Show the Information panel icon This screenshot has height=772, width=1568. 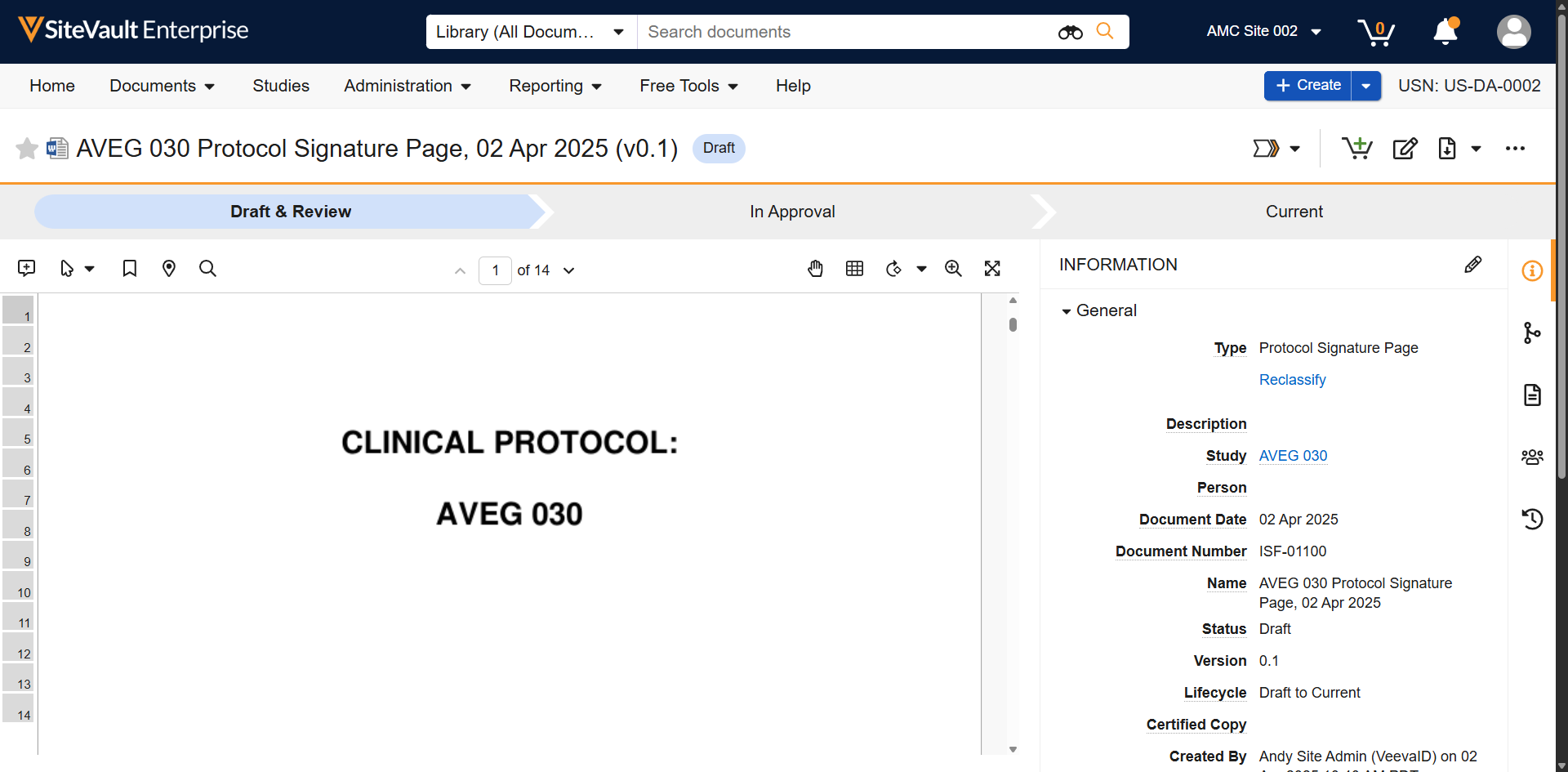[x=1532, y=270]
